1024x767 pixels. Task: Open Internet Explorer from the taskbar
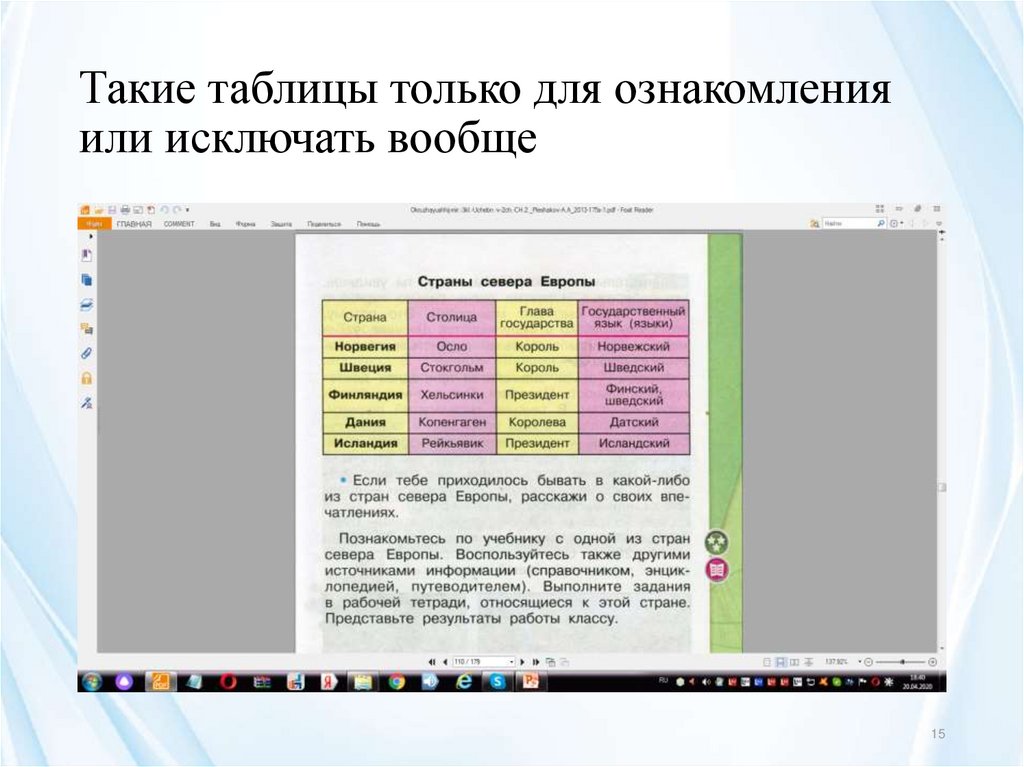[x=464, y=682]
